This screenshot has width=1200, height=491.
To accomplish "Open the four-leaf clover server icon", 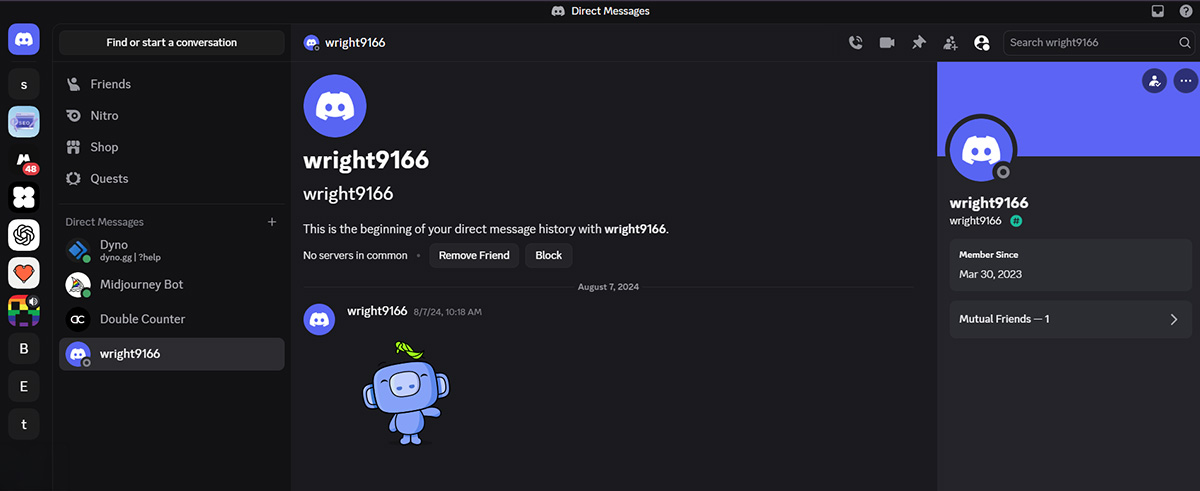I will 24,197.
